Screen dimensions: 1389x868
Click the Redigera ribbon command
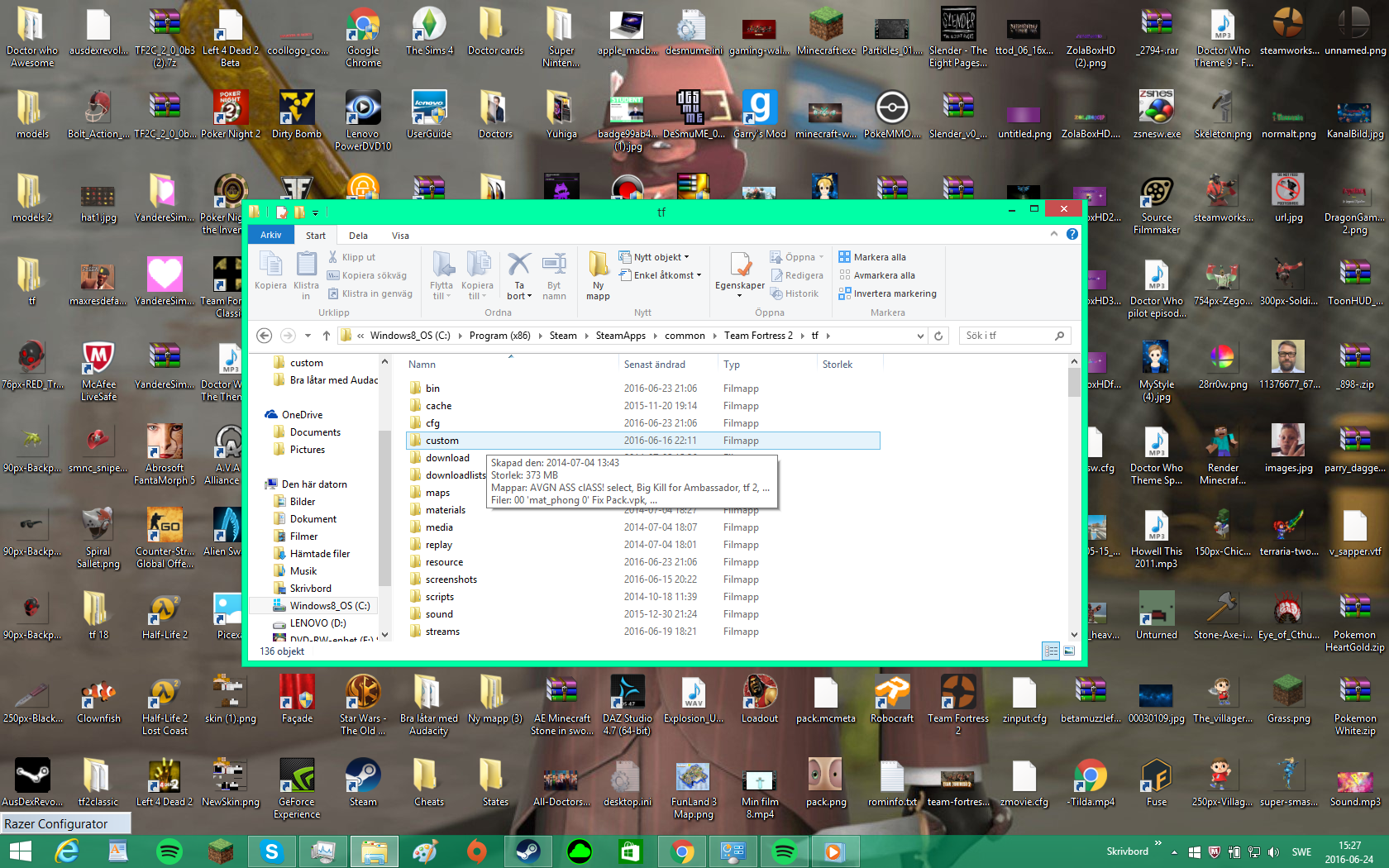[x=797, y=275]
